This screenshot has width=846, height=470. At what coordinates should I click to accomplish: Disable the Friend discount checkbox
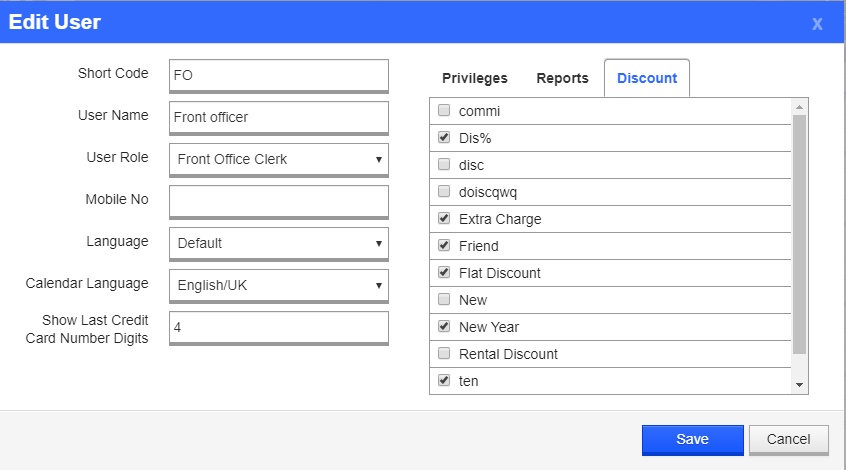444,246
